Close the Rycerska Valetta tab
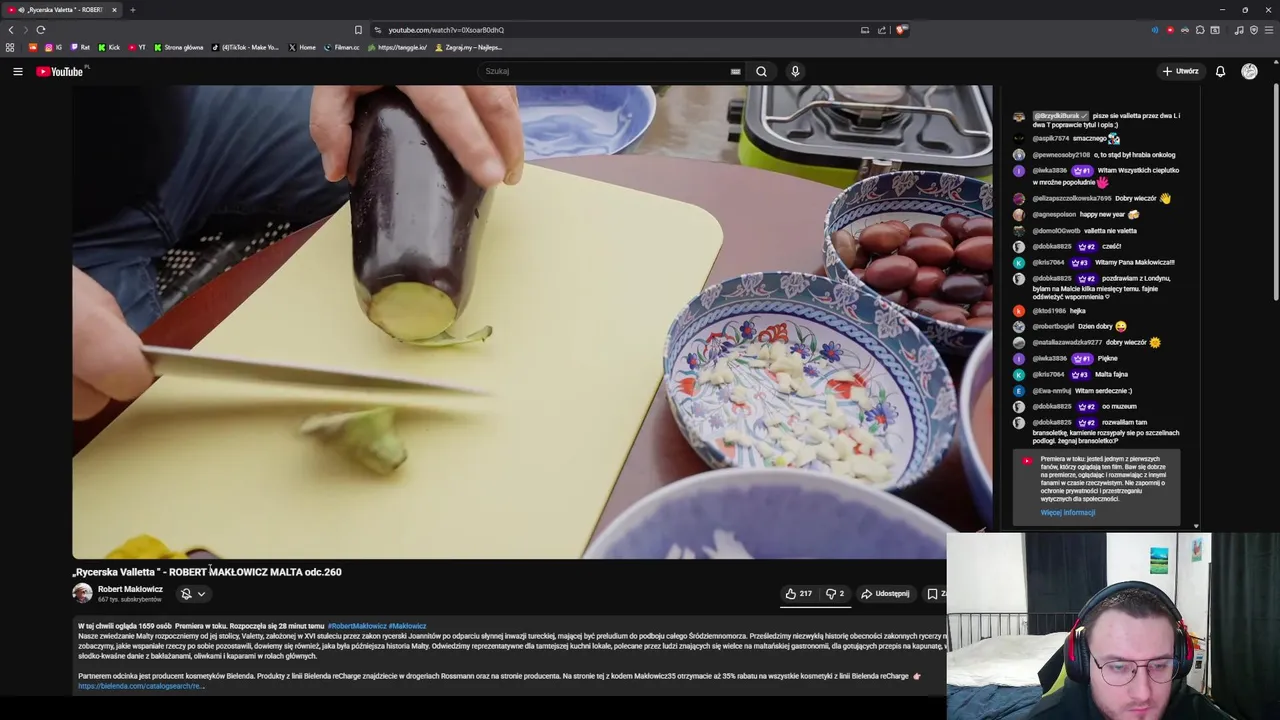Viewport: 1280px width, 720px height. [114, 10]
